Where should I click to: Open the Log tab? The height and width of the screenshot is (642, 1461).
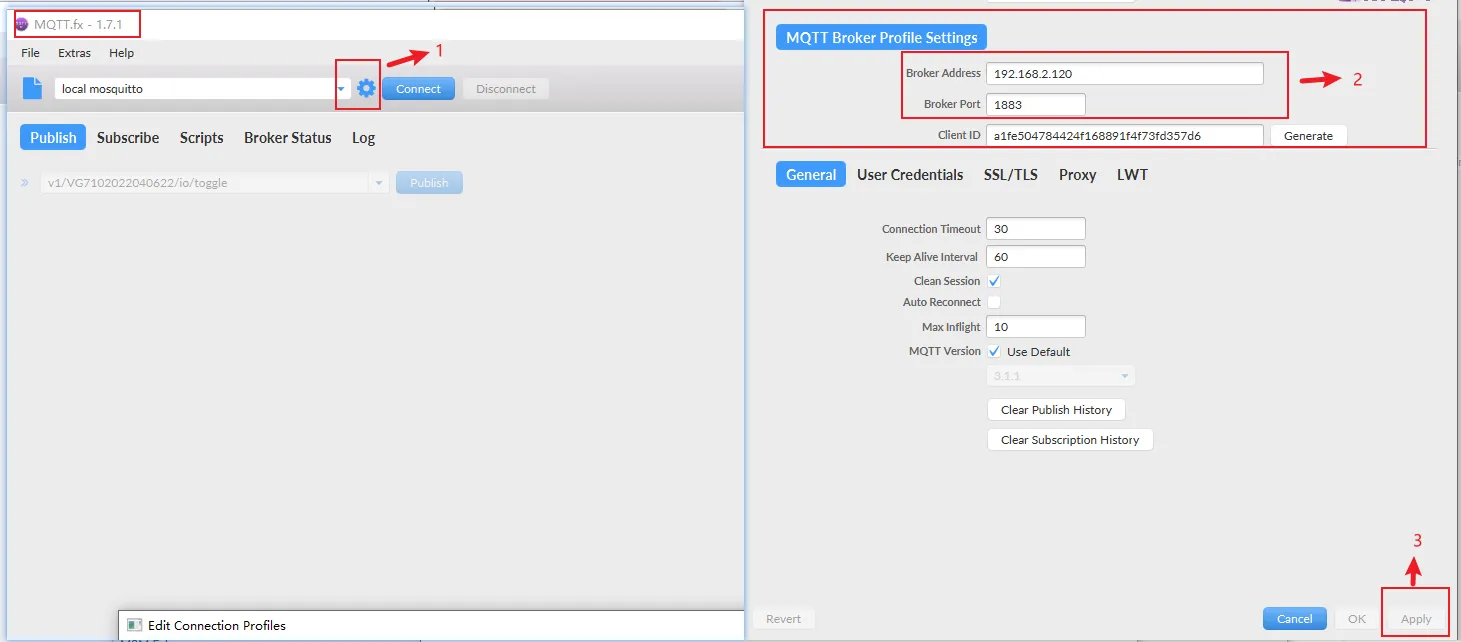363,138
